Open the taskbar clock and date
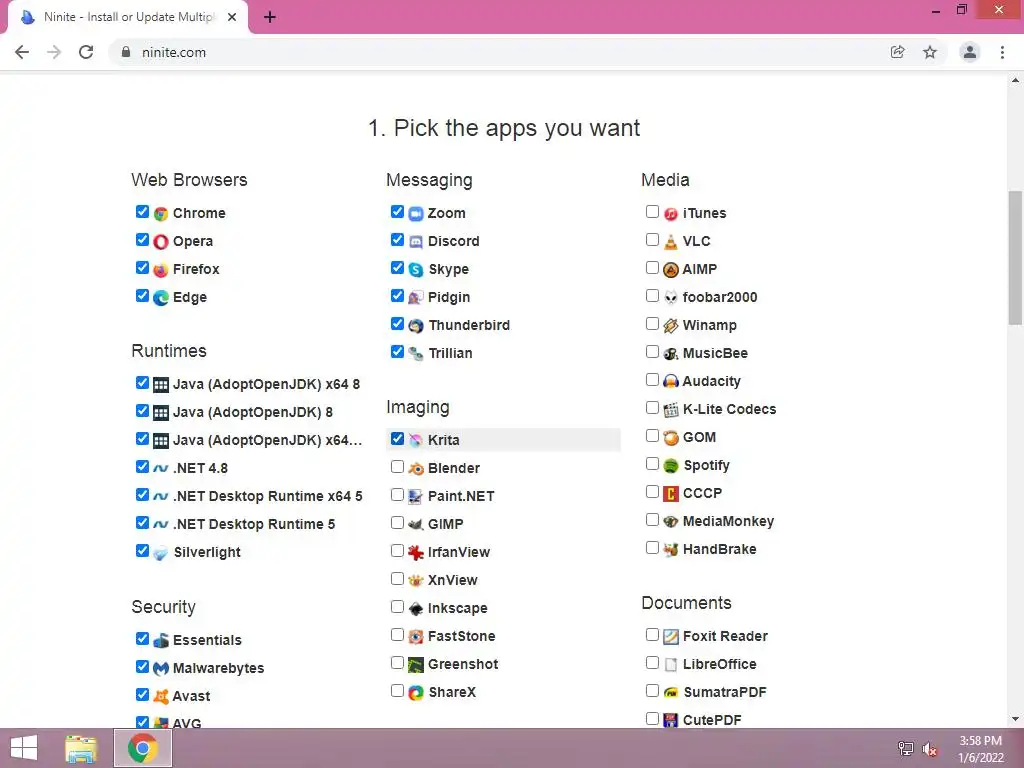The height and width of the screenshot is (768, 1024). (981, 749)
